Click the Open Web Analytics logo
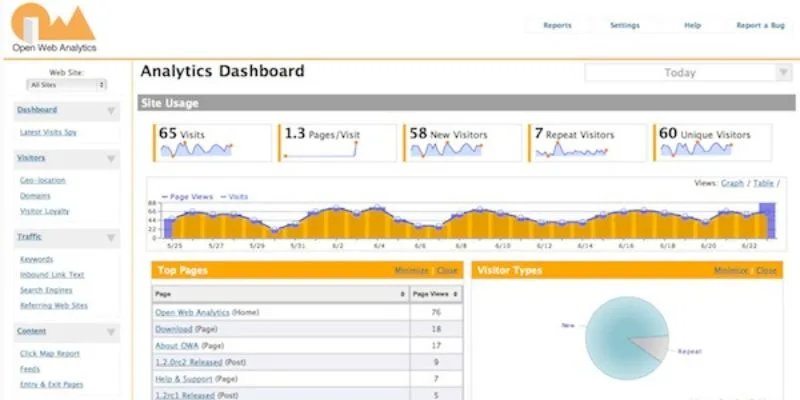The image size is (800, 400). (53, 28)
